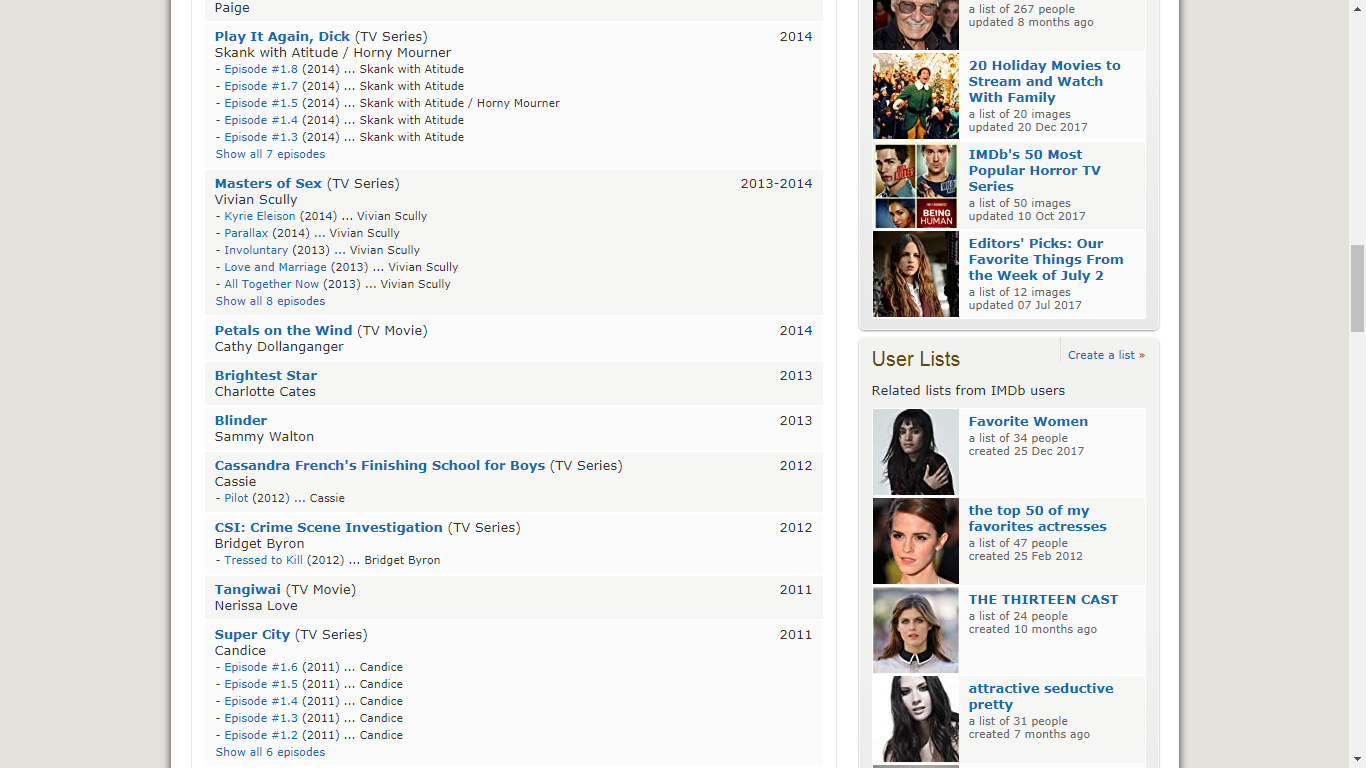
Task: Click the 'created 25 Feb 2012' text
Action: (1025, 556)
